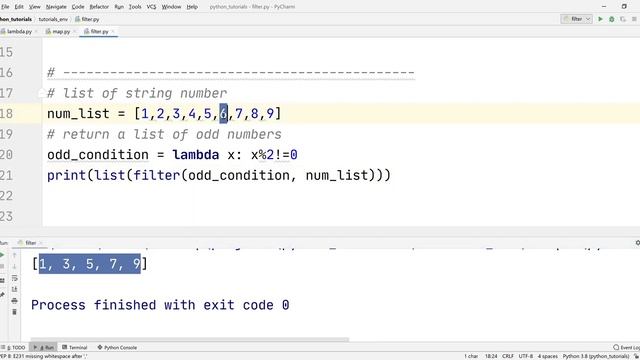Open the Help menu

tap(192, 7)
